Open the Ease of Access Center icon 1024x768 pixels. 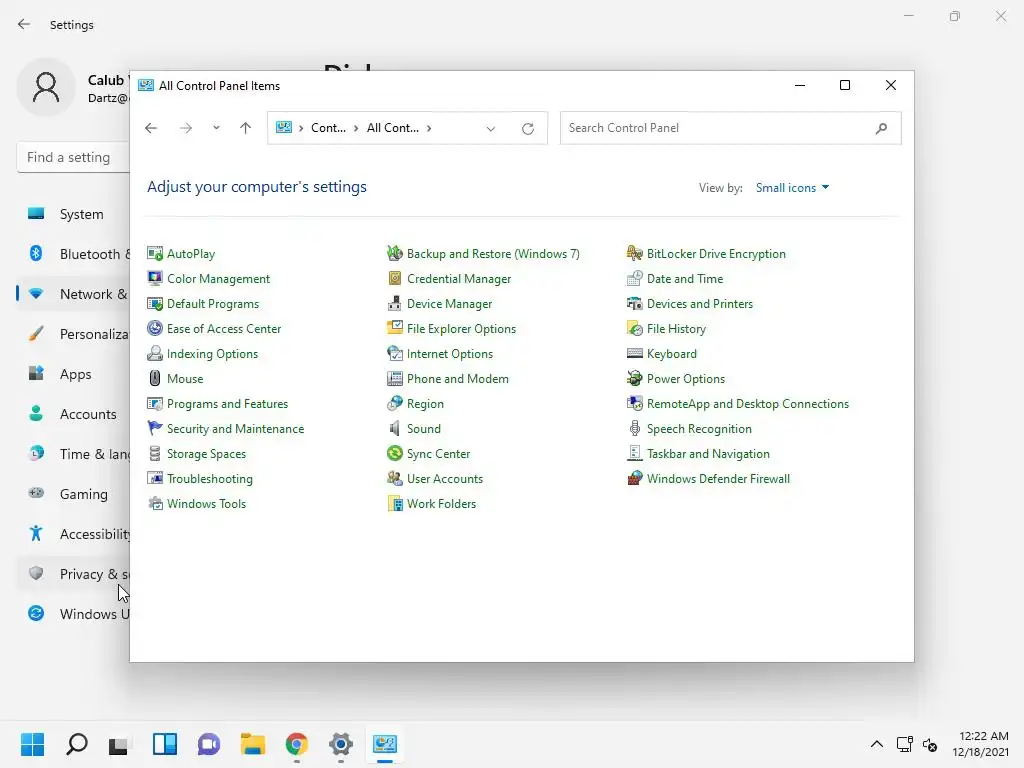pyautogui.click(x=155, y=328)
